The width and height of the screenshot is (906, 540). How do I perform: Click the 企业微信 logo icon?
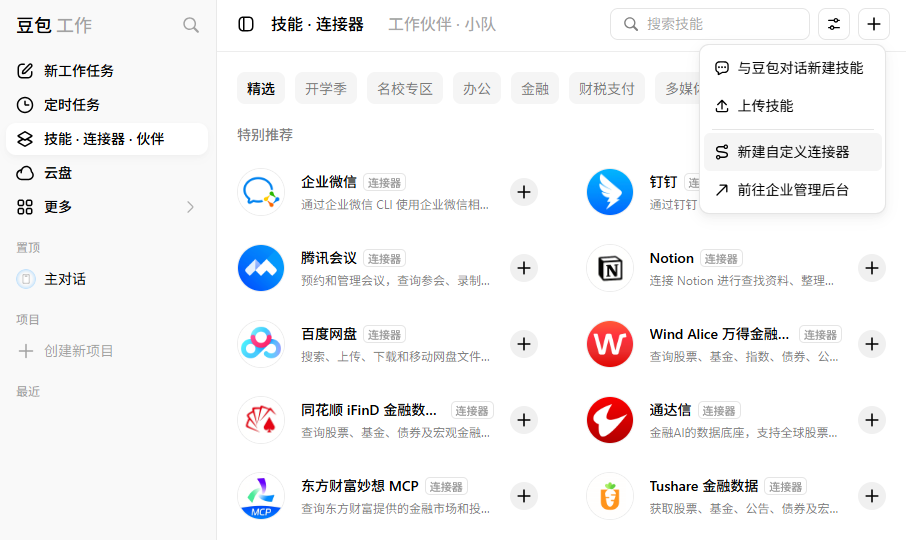(x=261, y=192)
